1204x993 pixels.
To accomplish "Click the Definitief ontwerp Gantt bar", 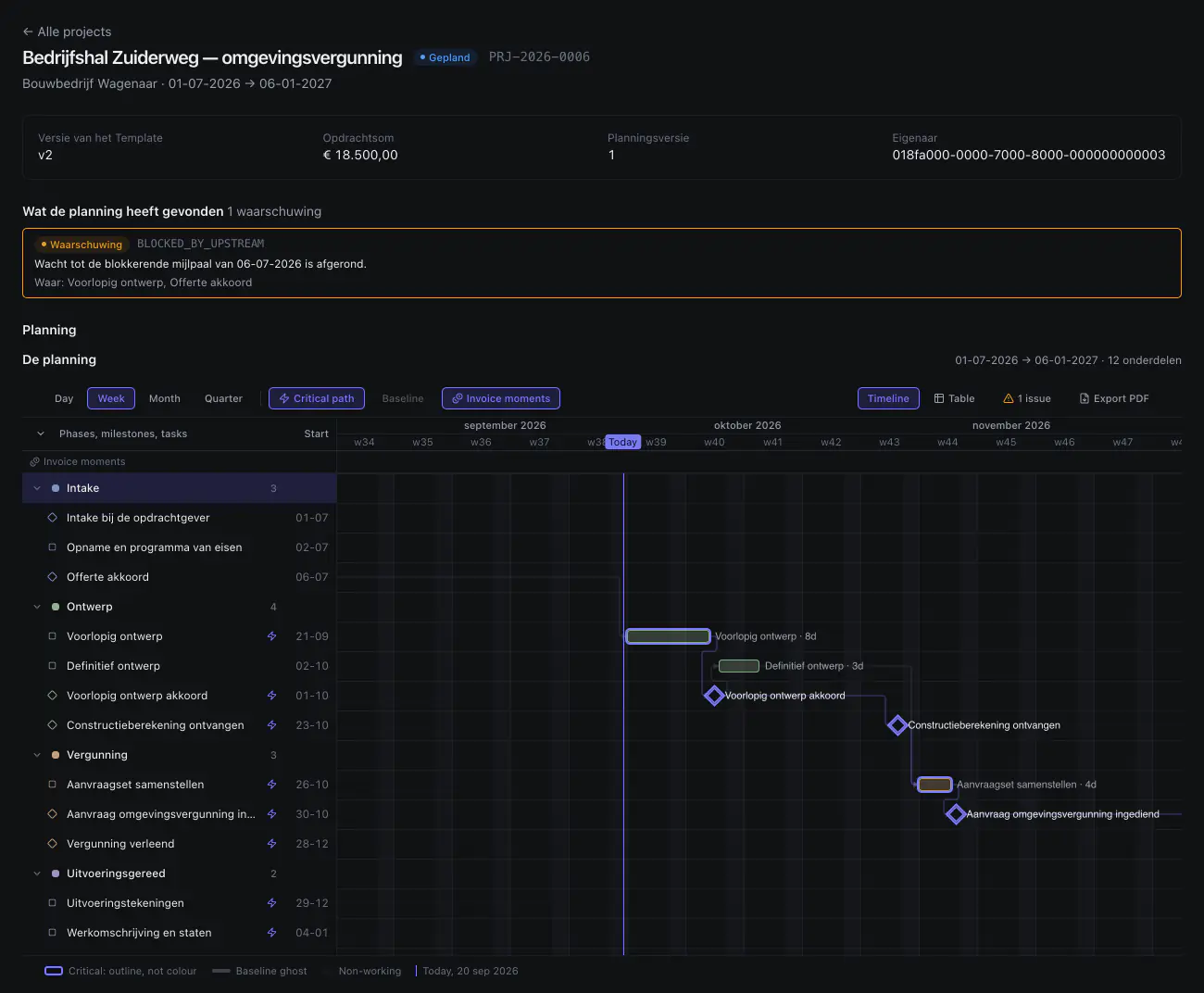I will click(x=739, y=666).
